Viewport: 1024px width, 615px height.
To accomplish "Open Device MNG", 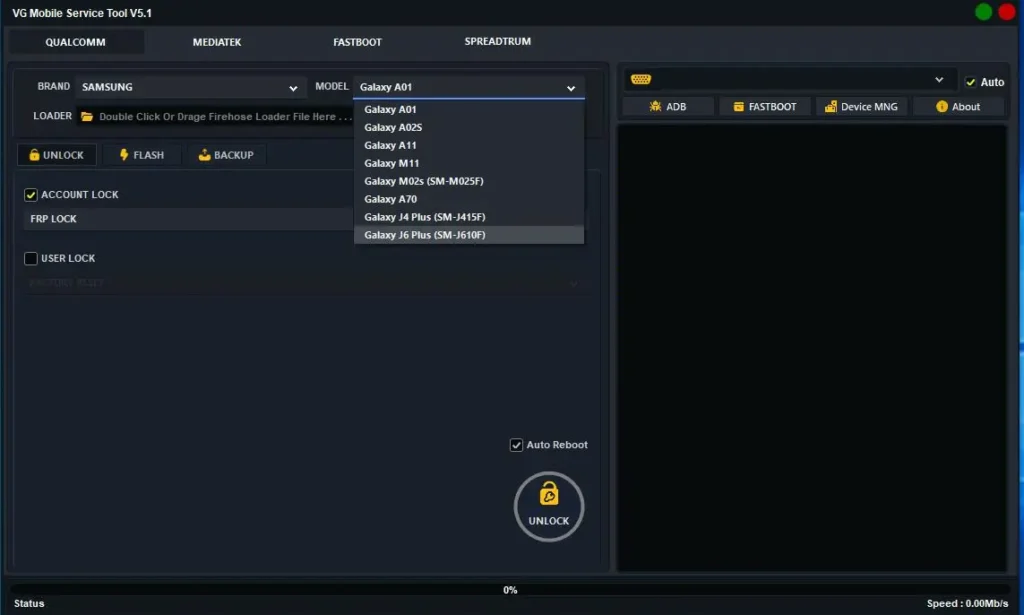I will (861, 106).
